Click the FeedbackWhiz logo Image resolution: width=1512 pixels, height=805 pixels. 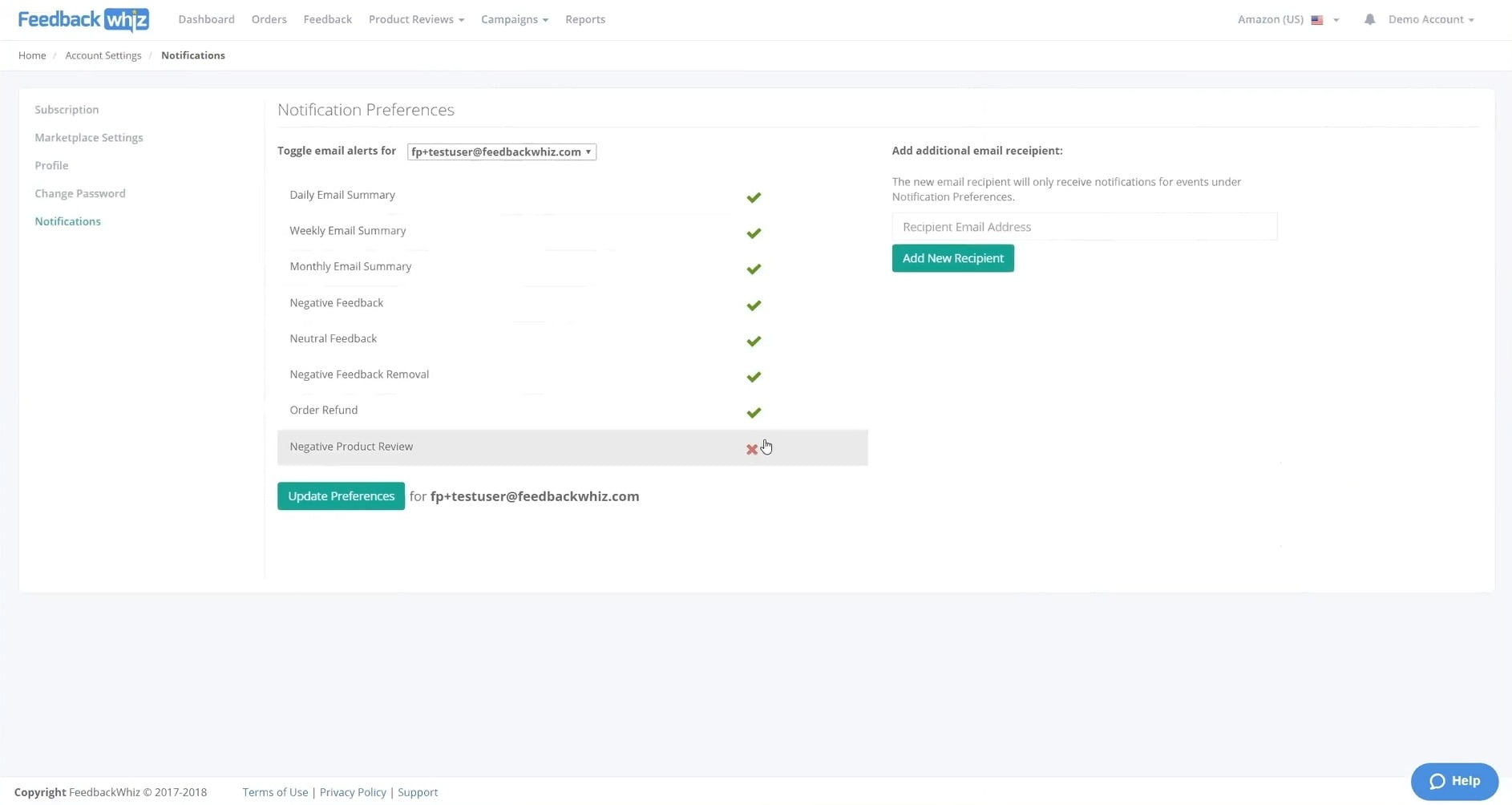[x=83, y=20]
